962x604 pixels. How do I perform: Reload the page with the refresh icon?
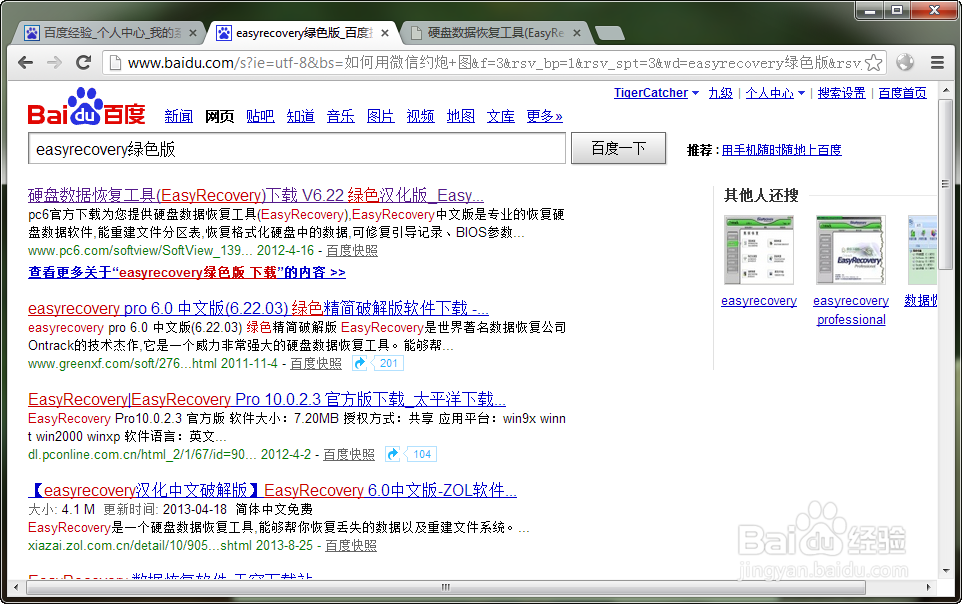[83, 62]
